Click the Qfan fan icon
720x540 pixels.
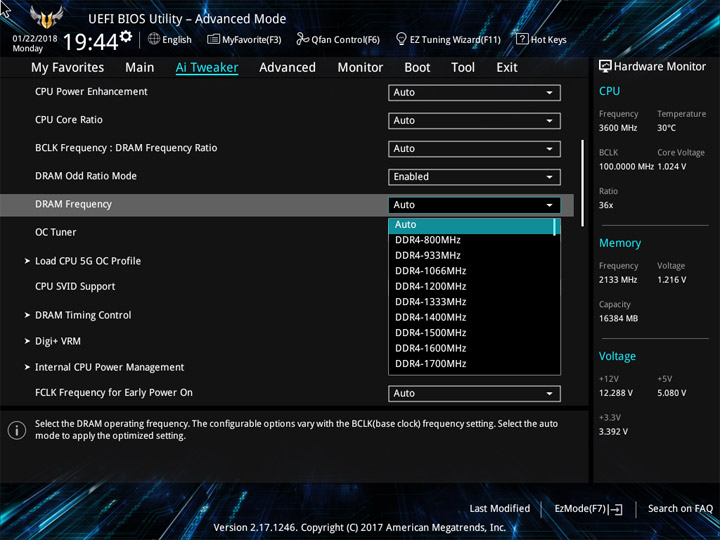(x=302, y=39)
